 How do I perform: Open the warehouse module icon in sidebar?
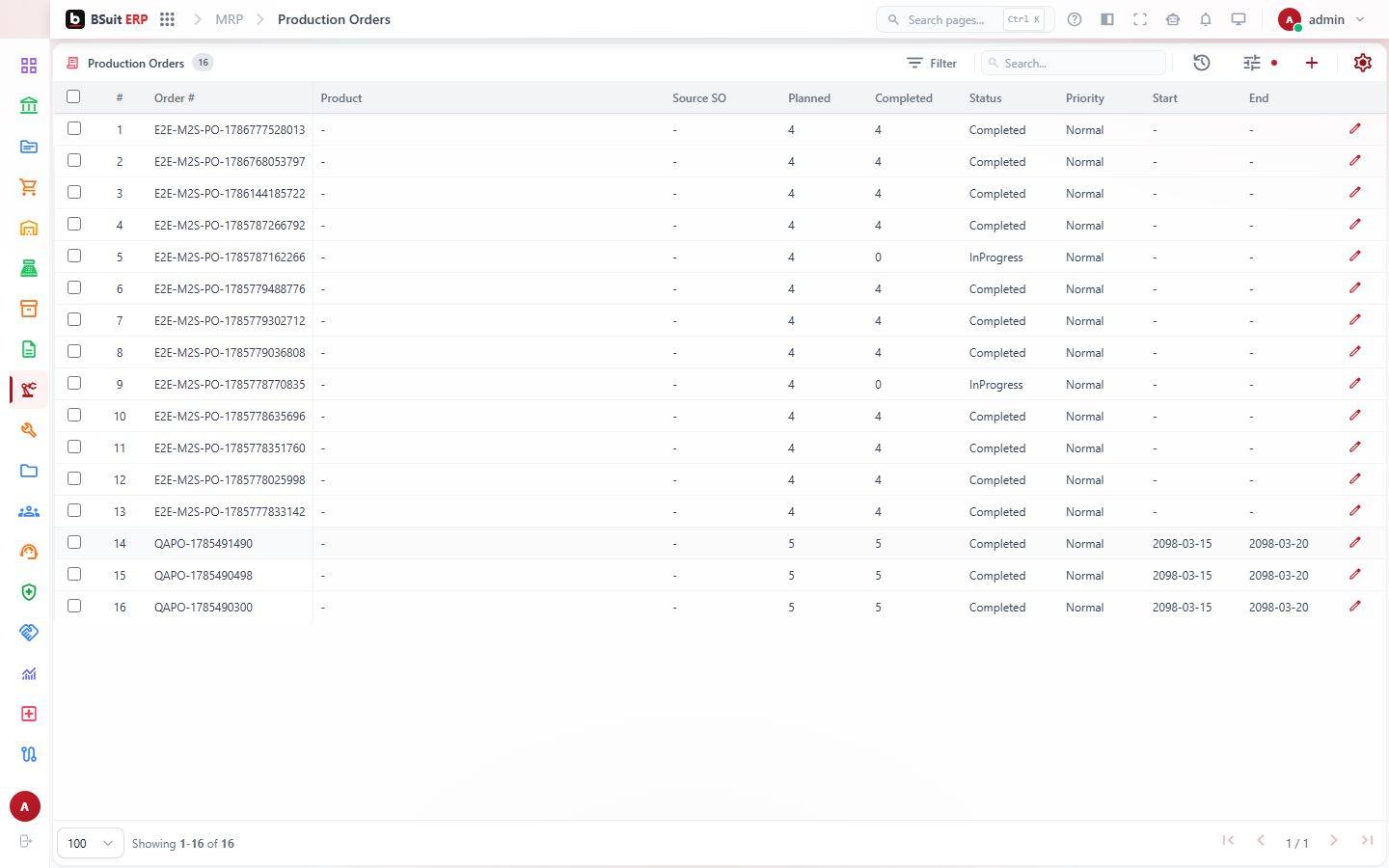(29, 228)
